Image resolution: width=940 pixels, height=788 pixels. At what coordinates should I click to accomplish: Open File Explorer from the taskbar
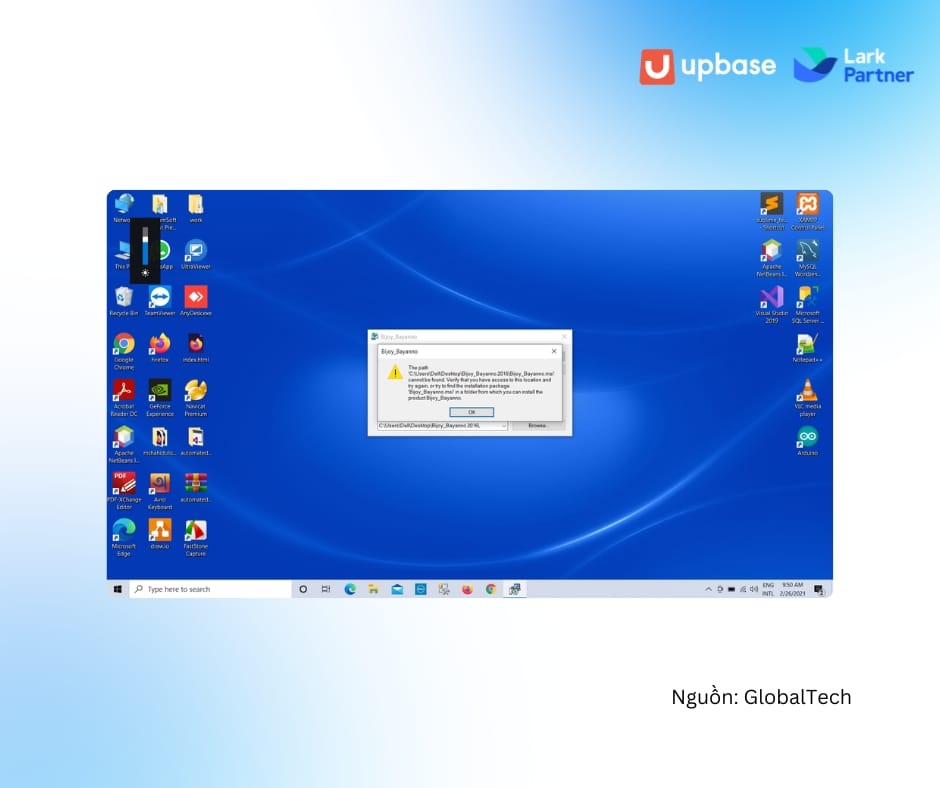tap(373, 589)
